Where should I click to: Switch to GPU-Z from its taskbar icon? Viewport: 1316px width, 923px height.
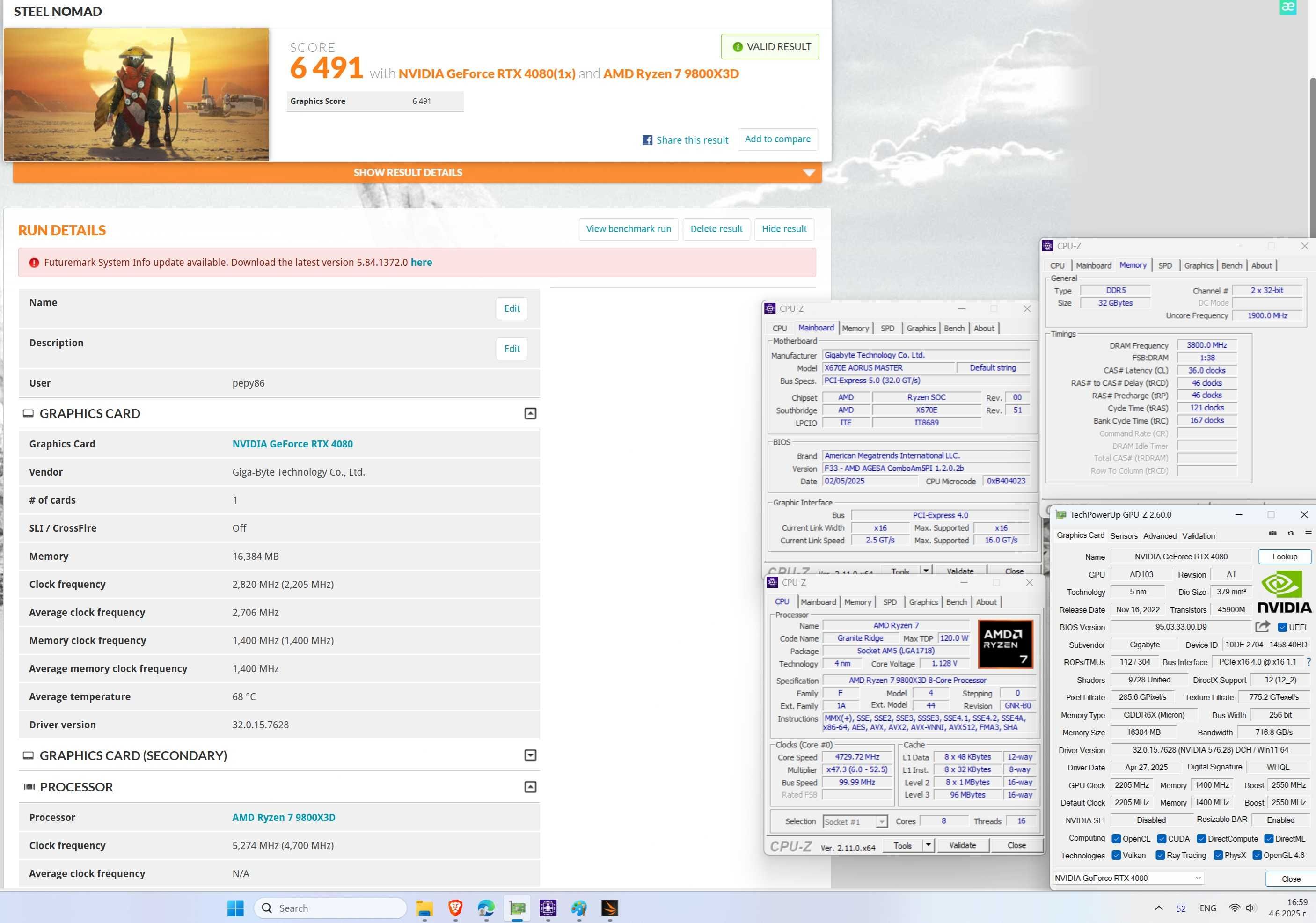click(x=517, y=908)
